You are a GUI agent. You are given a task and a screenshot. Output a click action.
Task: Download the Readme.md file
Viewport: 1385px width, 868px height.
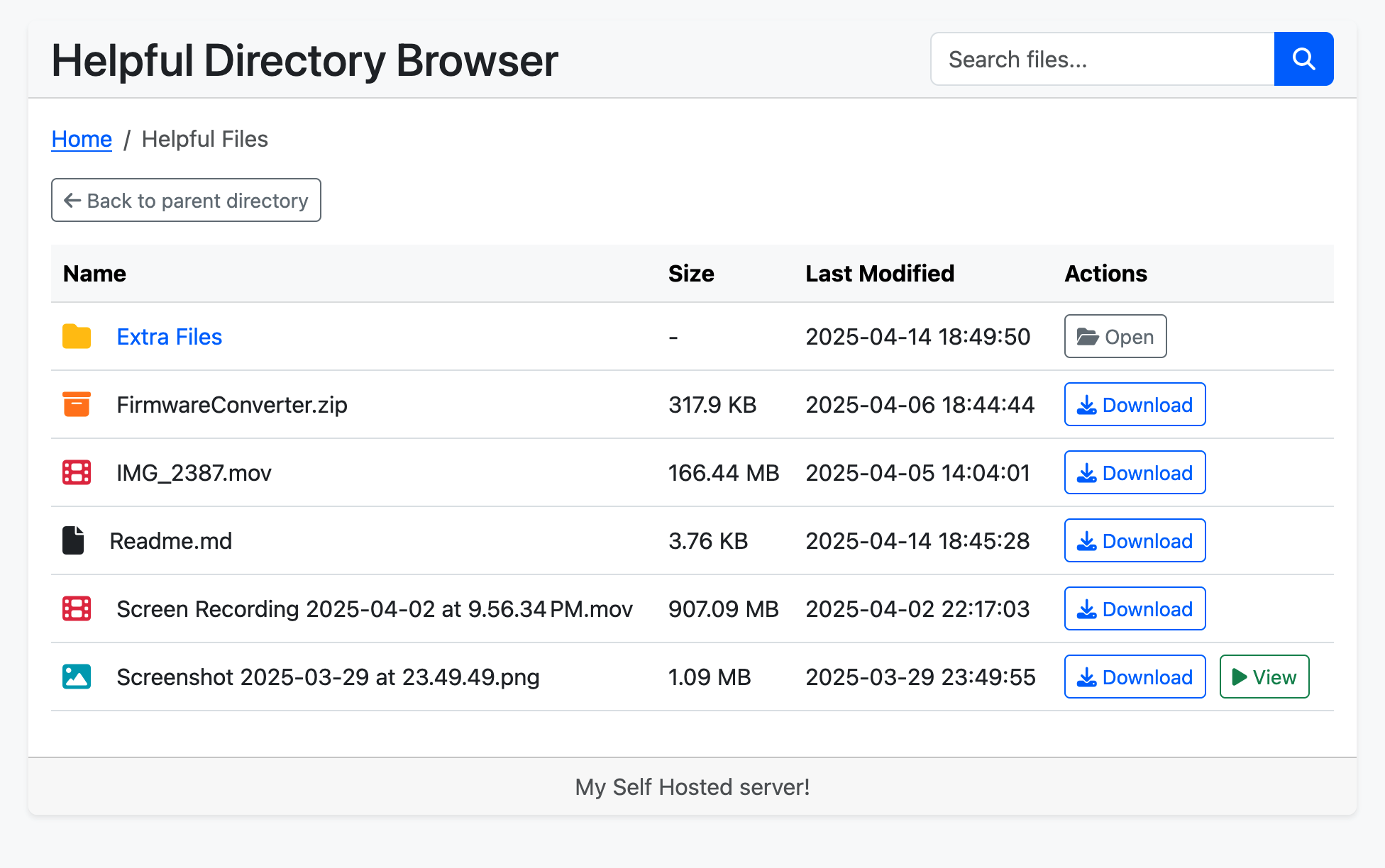point(1135,540)
